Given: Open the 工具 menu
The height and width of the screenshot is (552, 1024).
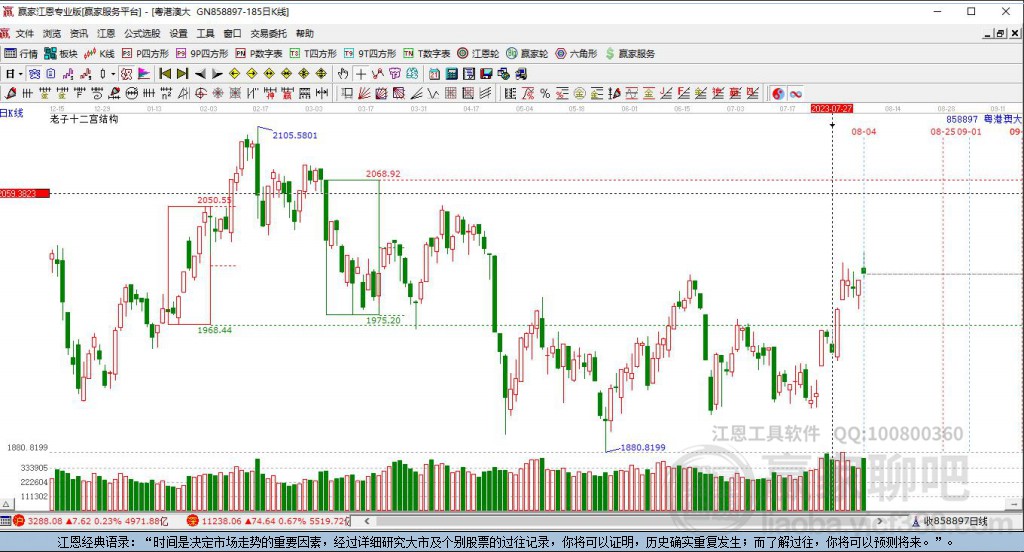Looking at the screenshot, I should pos(205,33).
